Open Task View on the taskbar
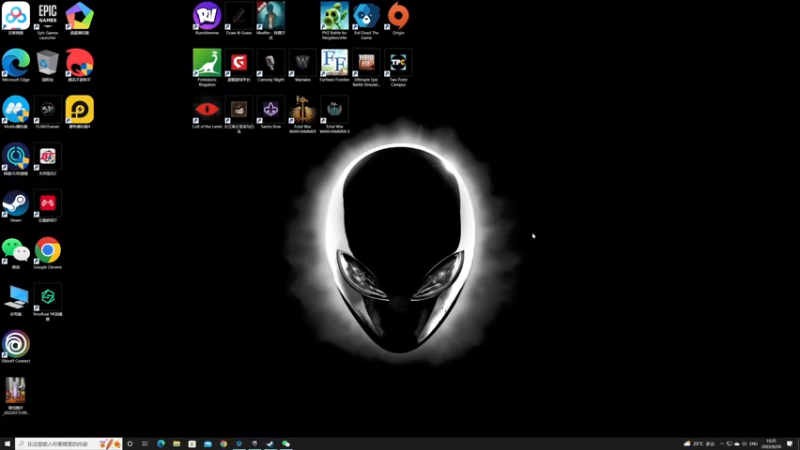This screenshot has width=800, height=450. [x=145, y=444]
